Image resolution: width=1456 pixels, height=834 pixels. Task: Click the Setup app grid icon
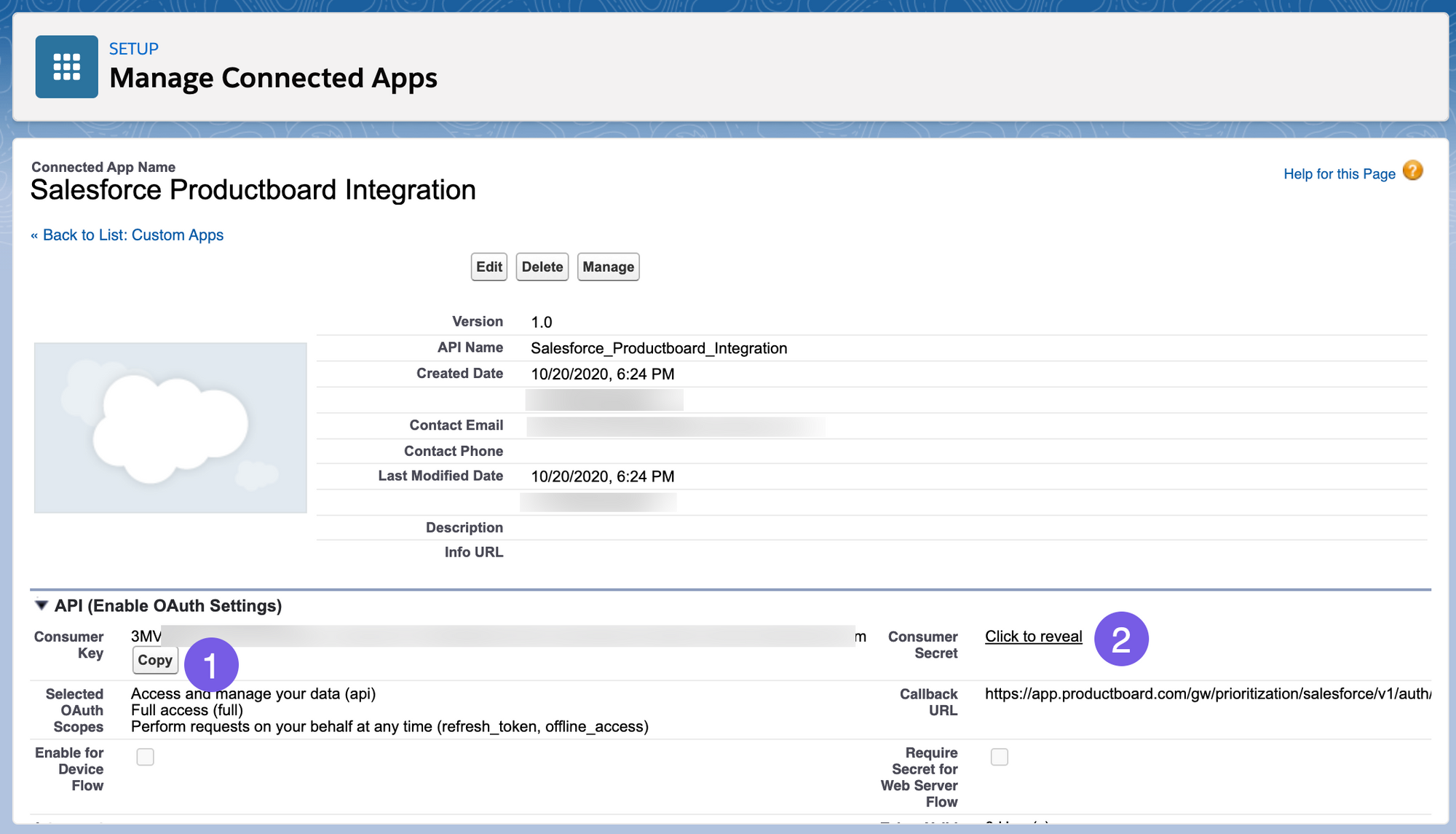(66, 66)
